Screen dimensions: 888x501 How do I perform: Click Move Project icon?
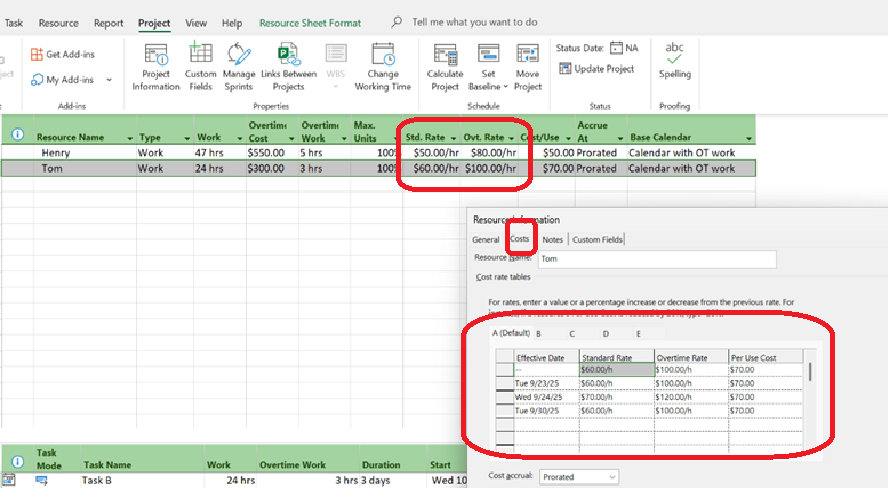(x=527, y=54)
